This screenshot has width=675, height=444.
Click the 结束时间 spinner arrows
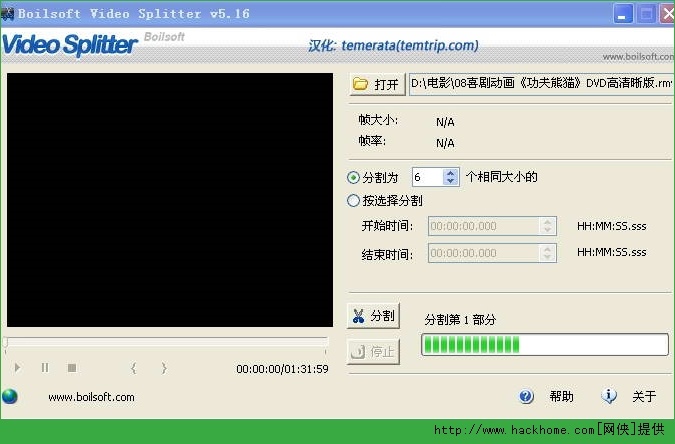pyautogui.click(x=547, y=253)
